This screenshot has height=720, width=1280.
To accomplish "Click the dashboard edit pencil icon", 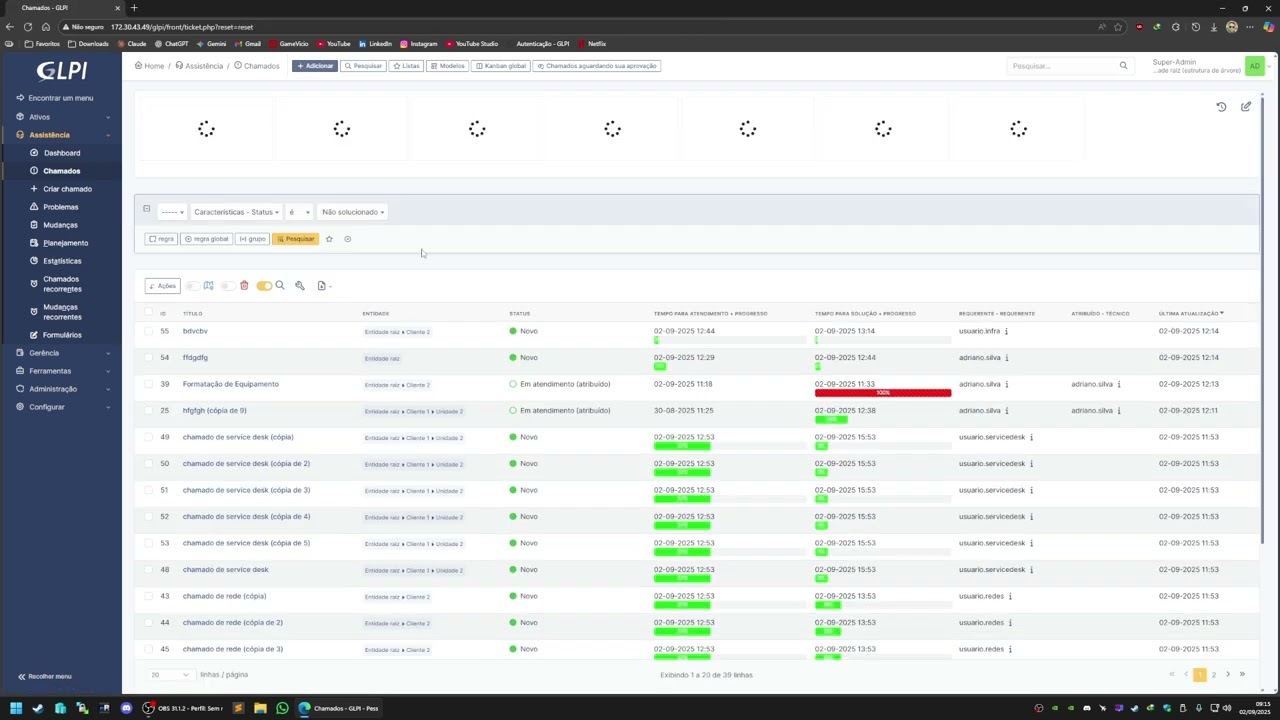I will pos(1246,107).
